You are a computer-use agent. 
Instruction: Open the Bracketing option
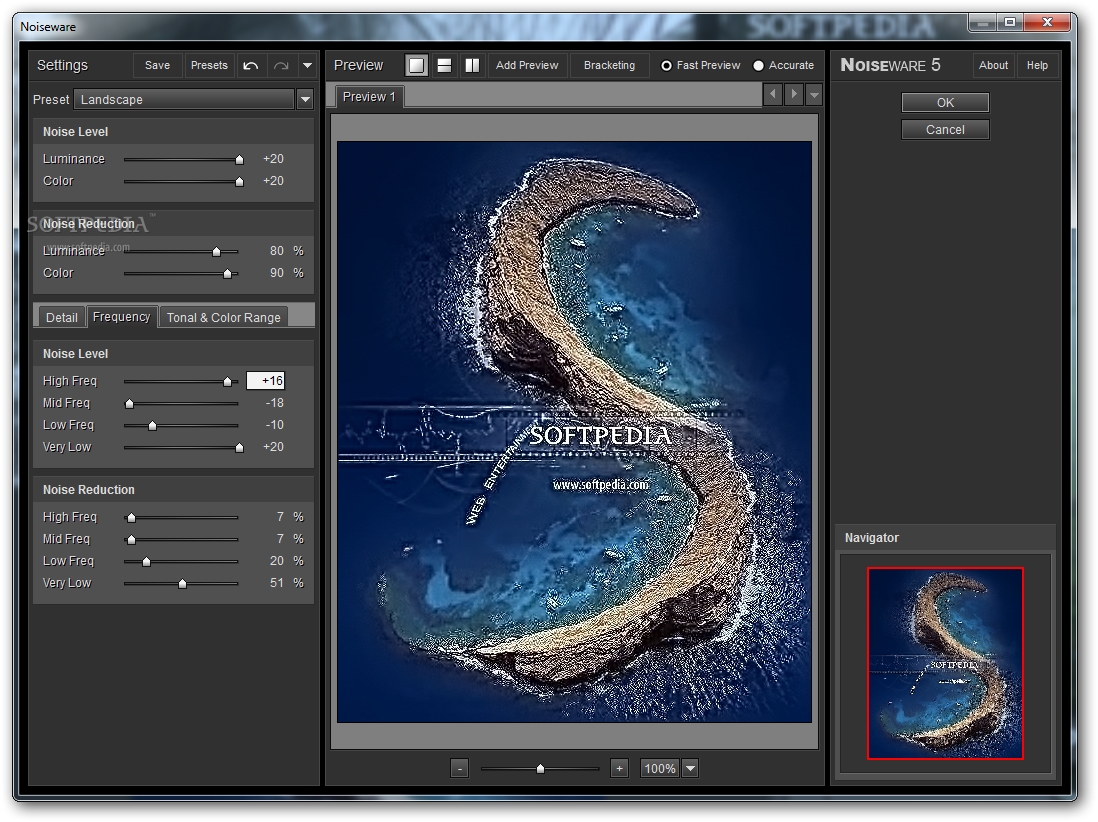coord(609,66)
